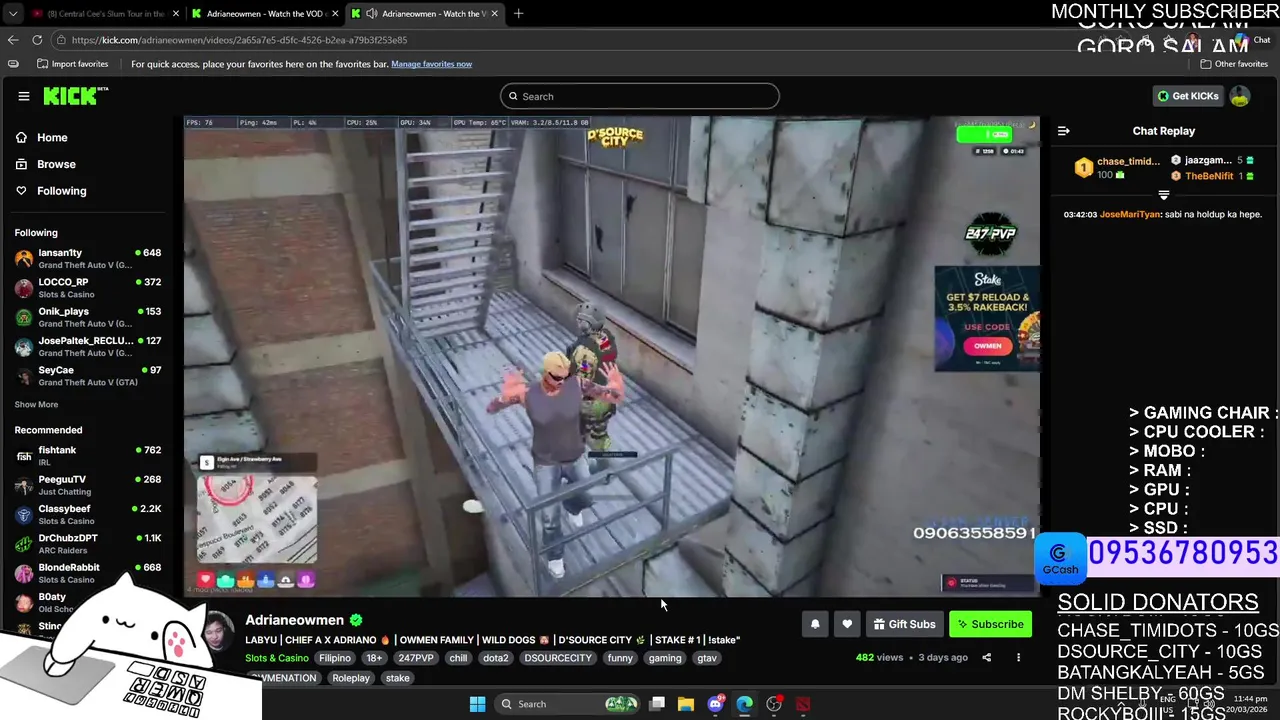Click the video player area
Screen dimensions: 1280x720
point(611,356)
